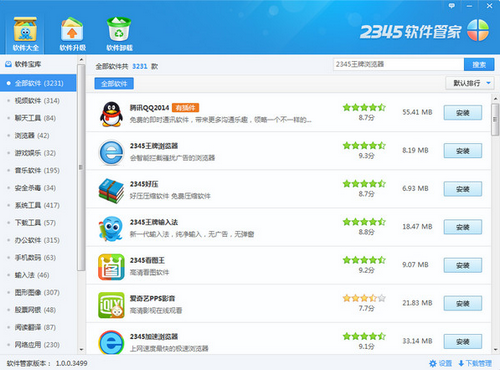This screenshot has height=370, width=500.
Task: Click sidebar scroll-down arrow
Action: [x=81, y=350]
